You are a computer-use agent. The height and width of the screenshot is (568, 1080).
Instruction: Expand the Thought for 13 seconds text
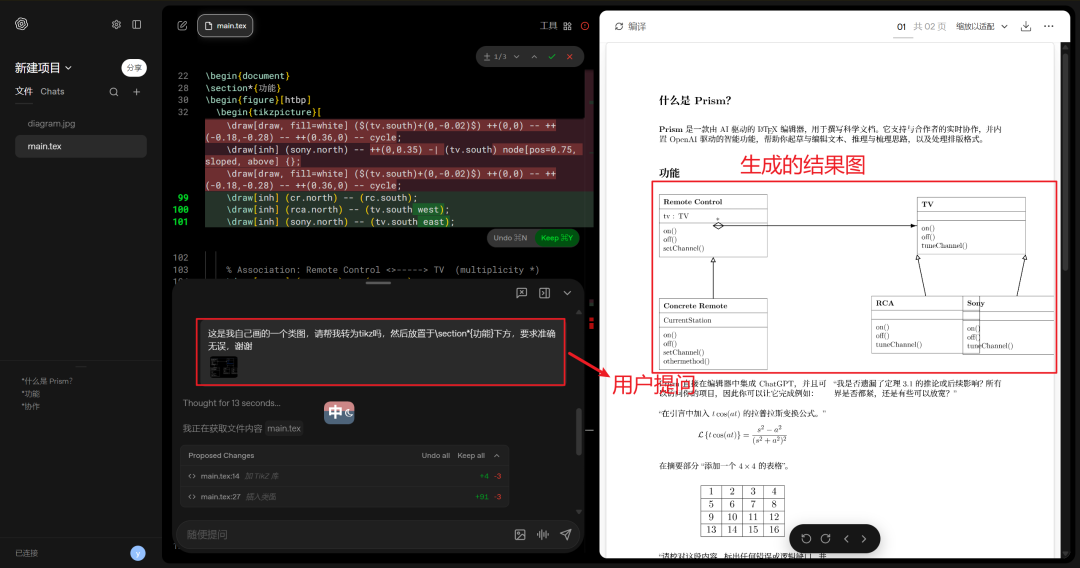[x=231, y=403]
